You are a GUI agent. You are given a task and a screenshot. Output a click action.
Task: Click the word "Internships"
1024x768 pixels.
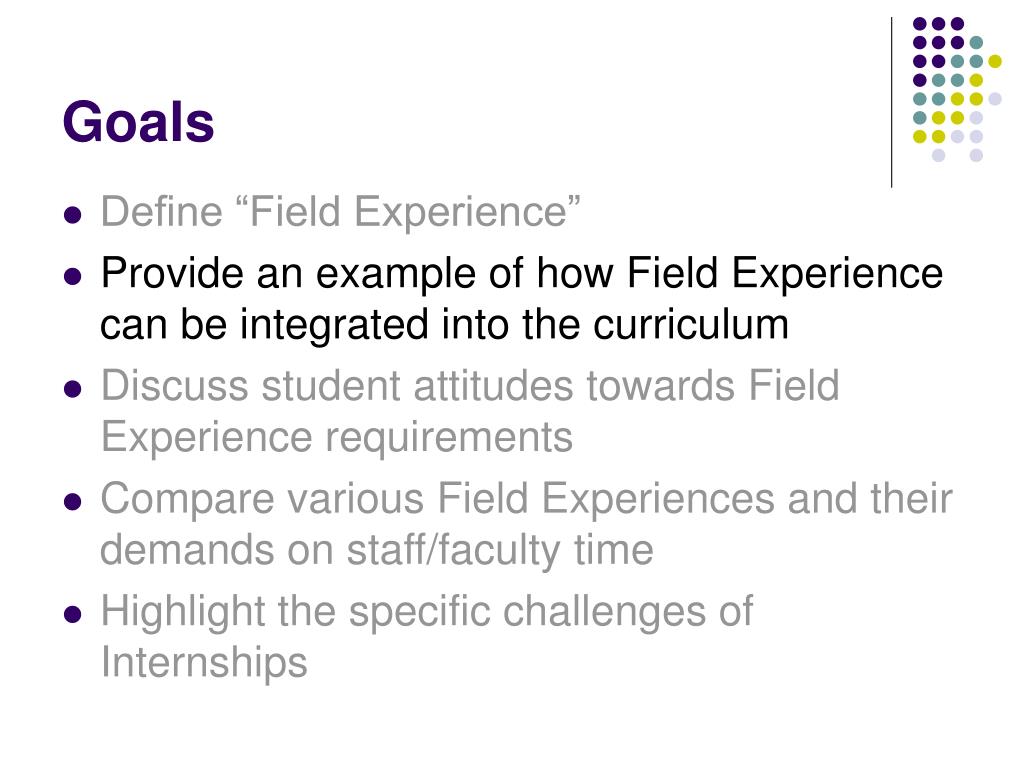click(x=204, y=663)
